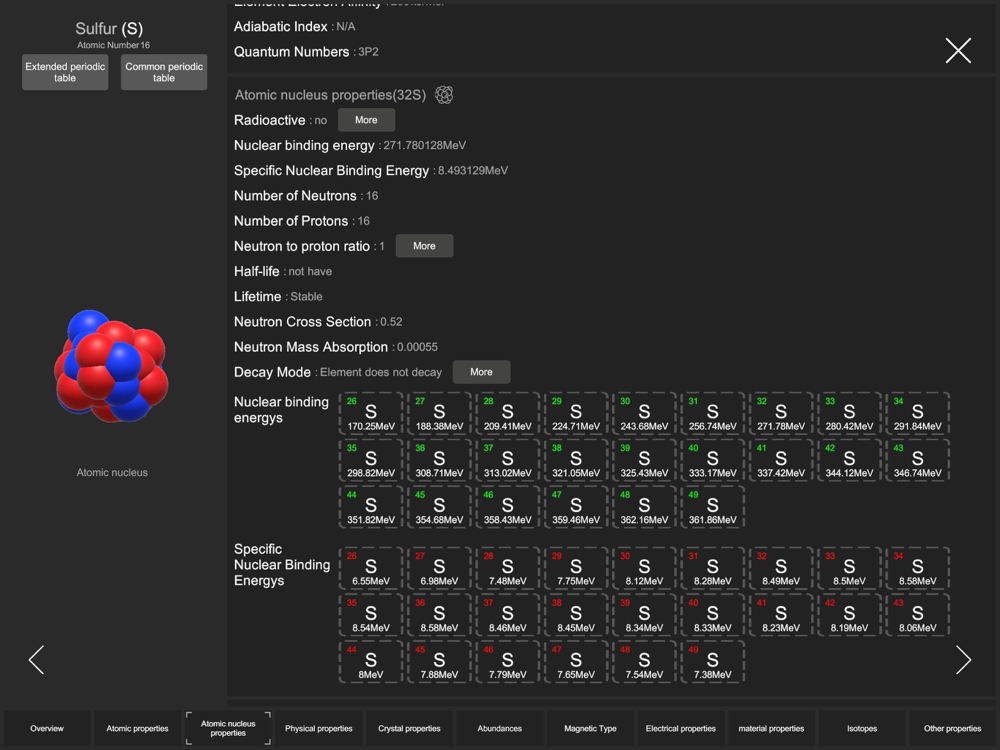Viewport: 1000px width, 750px height.
Task: Select isotope 26 S tile showing 170.25MeV
Action: 371,414
